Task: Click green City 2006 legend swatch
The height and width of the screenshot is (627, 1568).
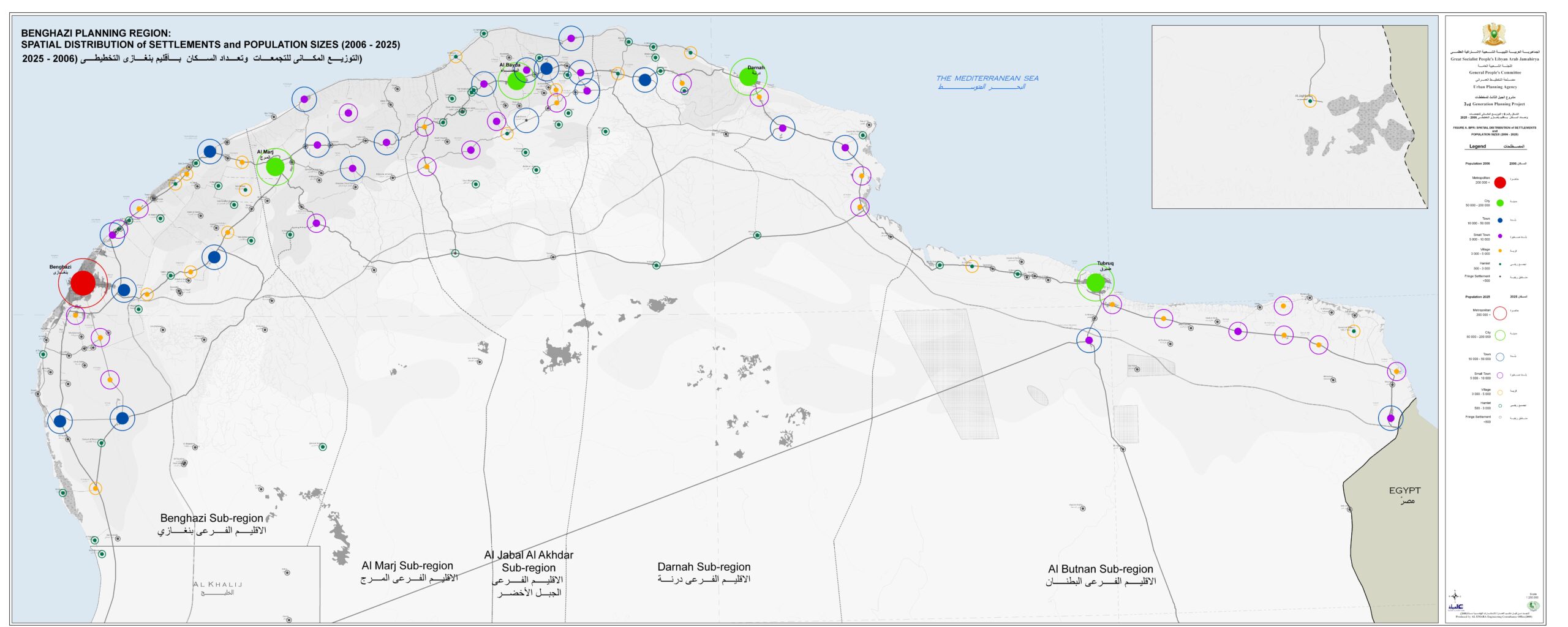Action: coord(1500,203)
